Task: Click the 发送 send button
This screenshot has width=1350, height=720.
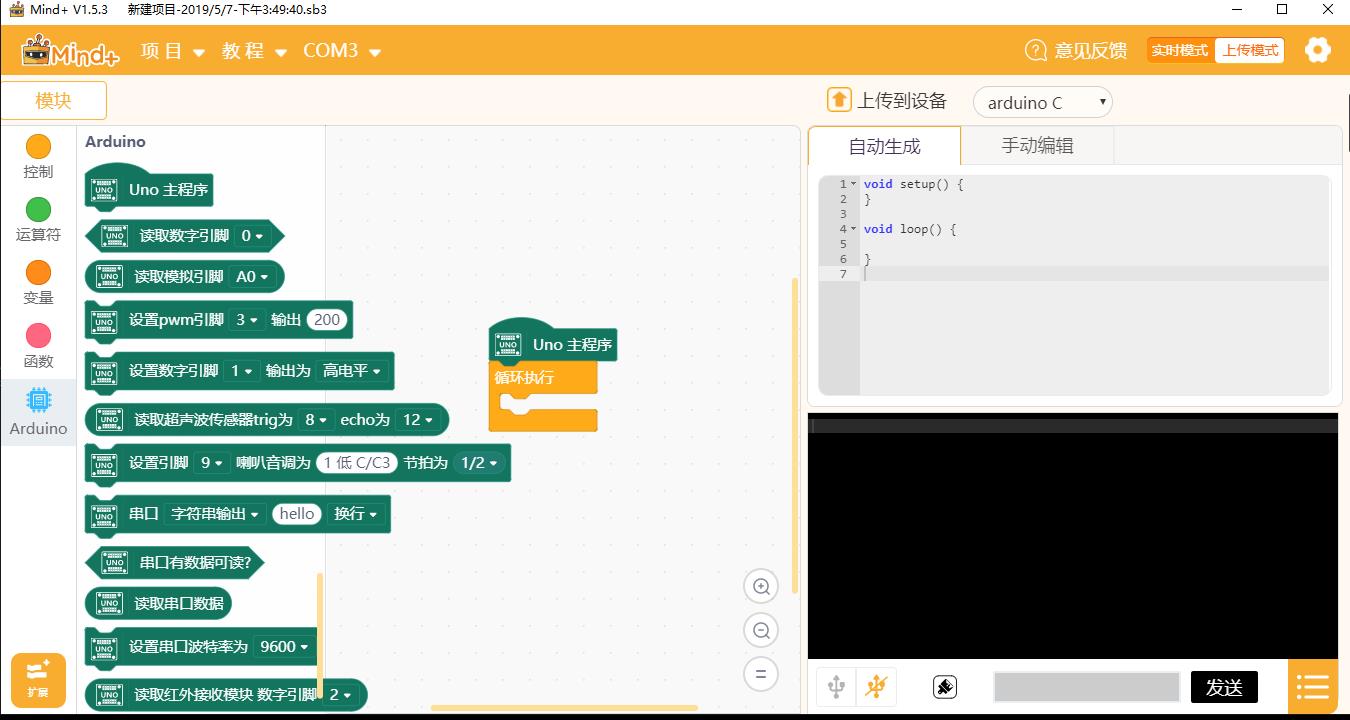Action: (x=1224, y=687)
